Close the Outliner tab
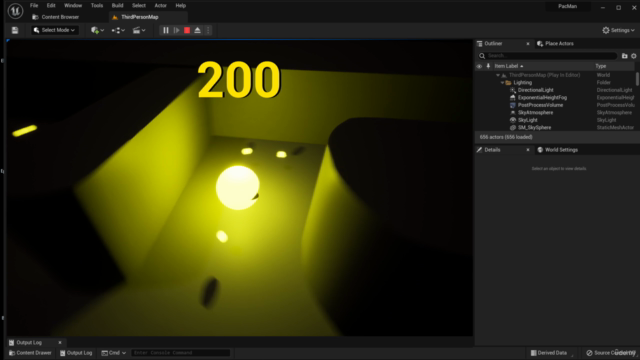This screenshot has height=360, width=640. point(528,44)
